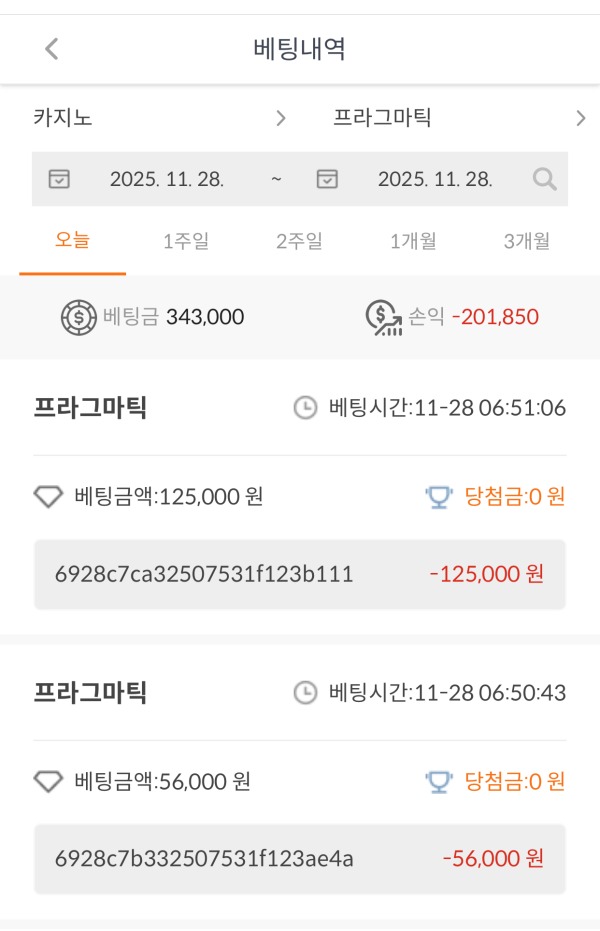Open the back navigation chevron
This screenshot has width=600, height=931.
(x=50, y=47)
